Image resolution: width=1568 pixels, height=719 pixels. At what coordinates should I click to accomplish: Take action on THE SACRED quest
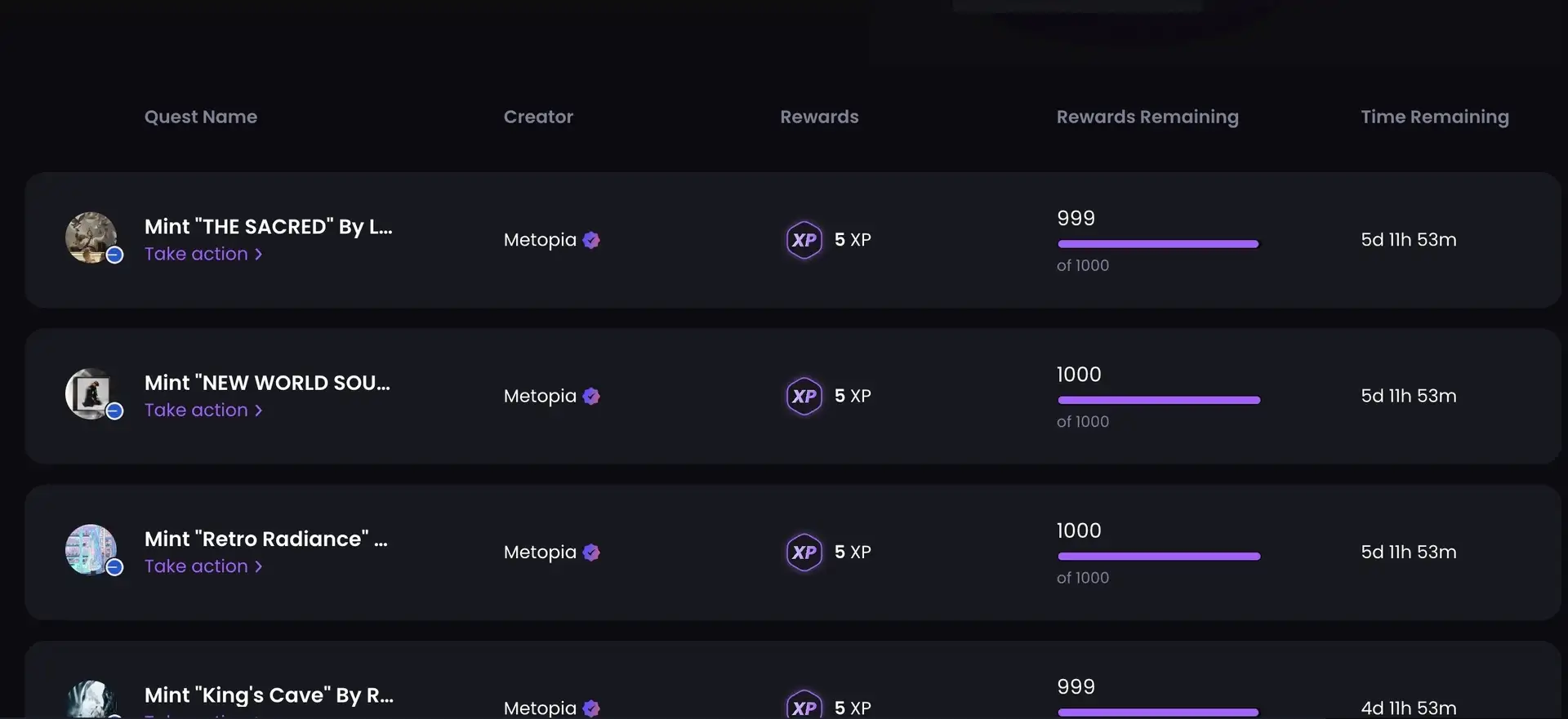pyautogui.click(x=203, y=254)
